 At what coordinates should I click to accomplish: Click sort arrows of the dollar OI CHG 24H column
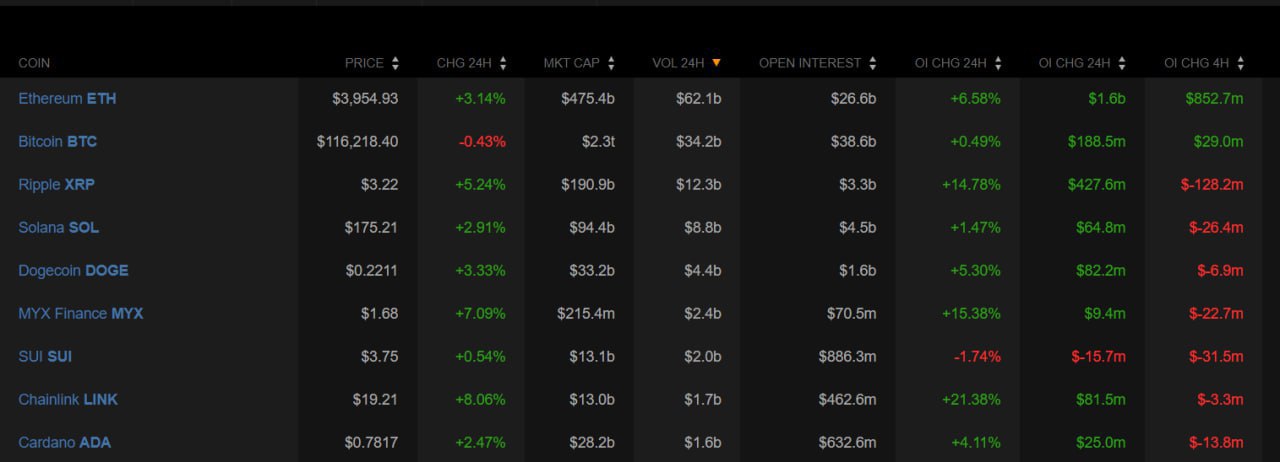(1122, 63)
